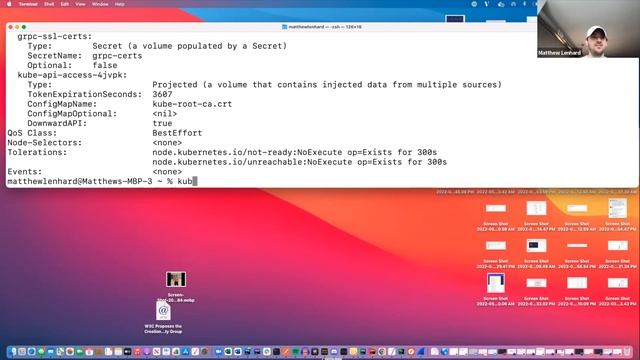Open Mail in the dock

(x=51, y=351)
